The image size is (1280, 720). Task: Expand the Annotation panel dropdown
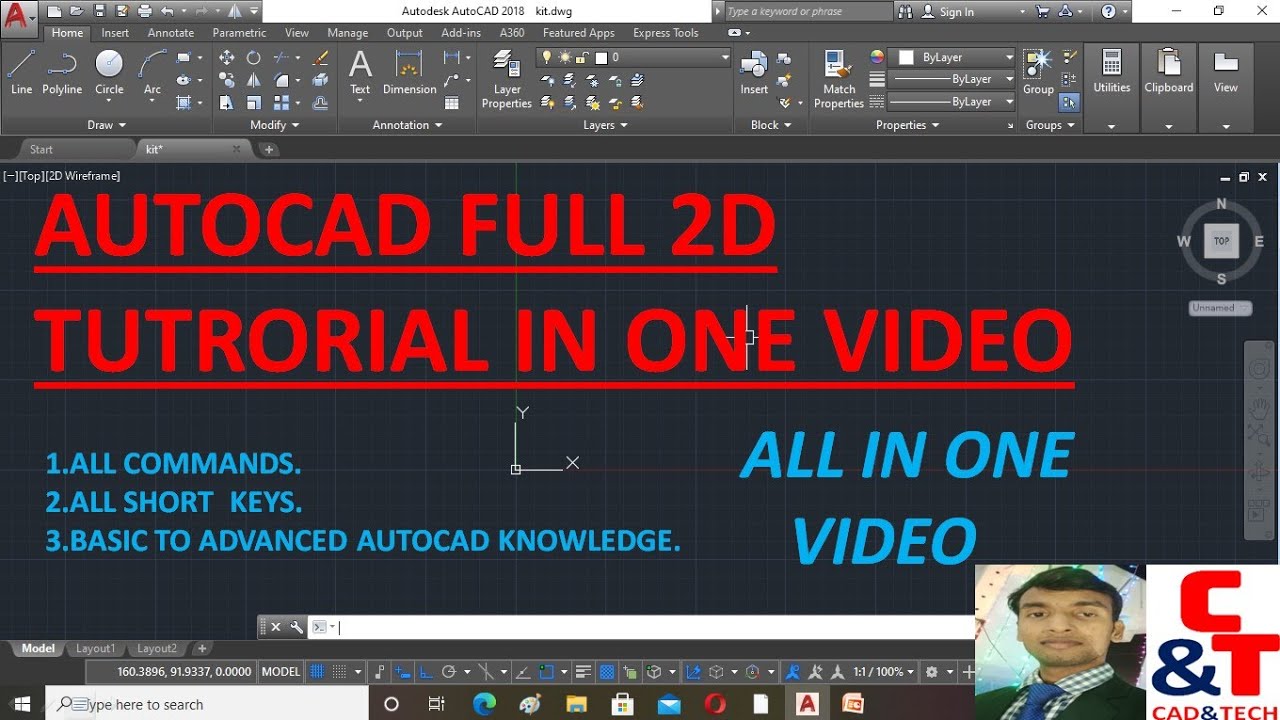(407, 125)
